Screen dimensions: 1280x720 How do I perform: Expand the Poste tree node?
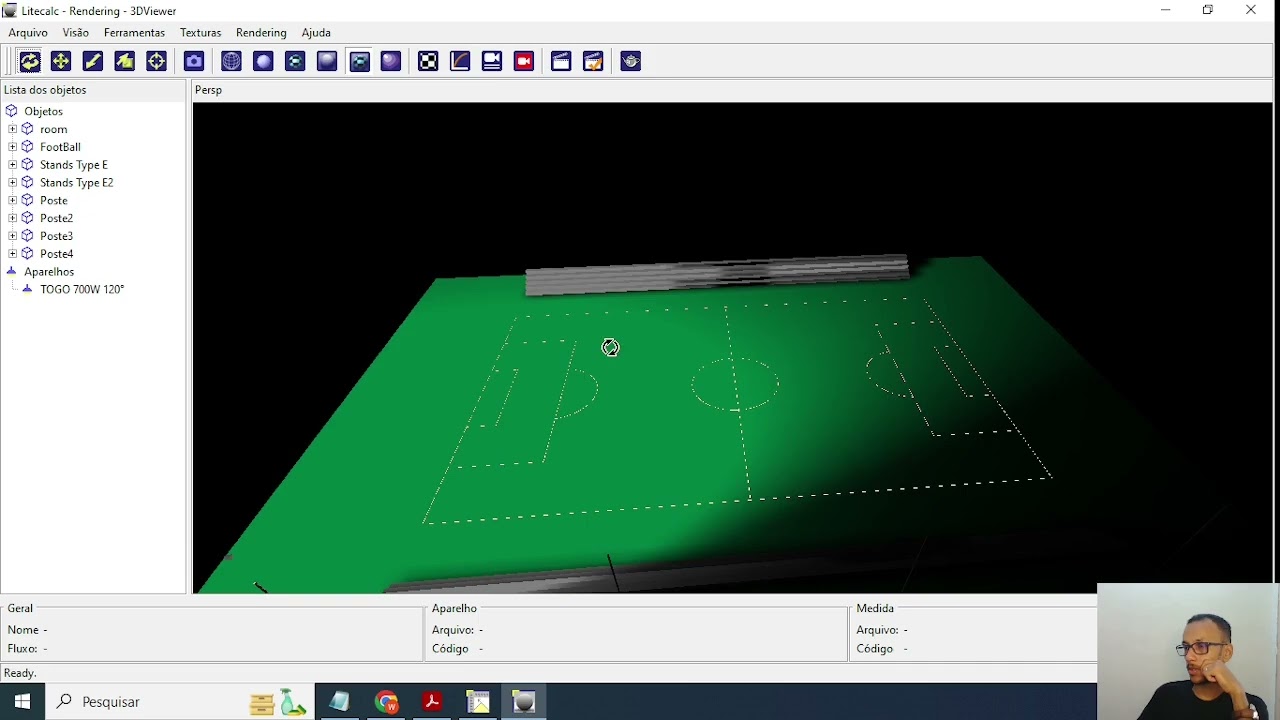click(x=12, y=200)
